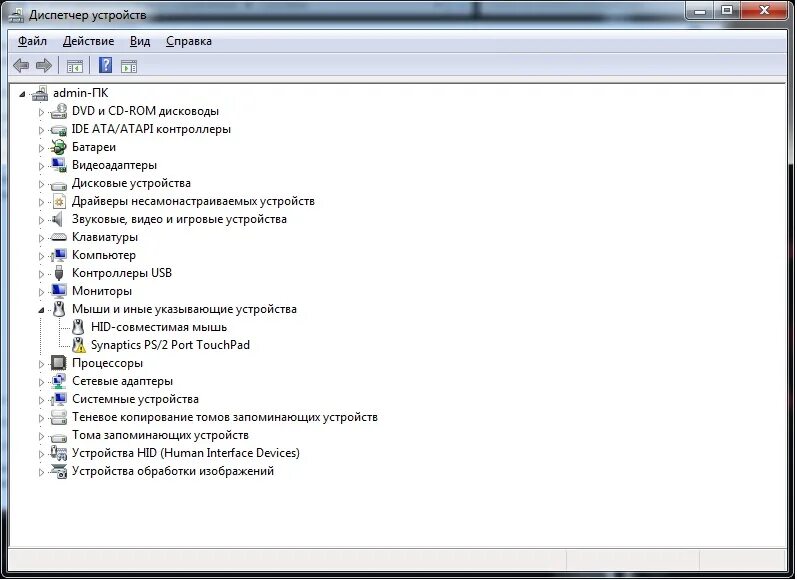Close the Диспетчер устройств window
This screenshot has width=797, height=580.
click(764, 11)
